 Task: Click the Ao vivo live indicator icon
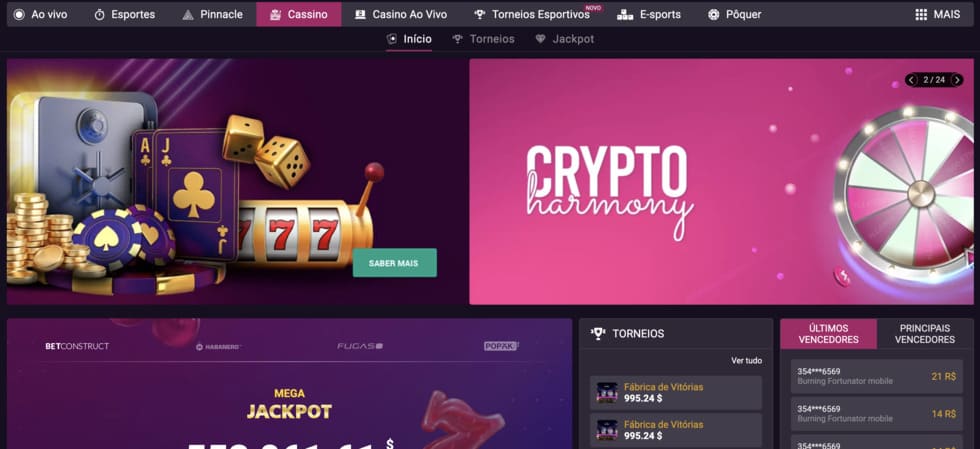tap(19, 14)
